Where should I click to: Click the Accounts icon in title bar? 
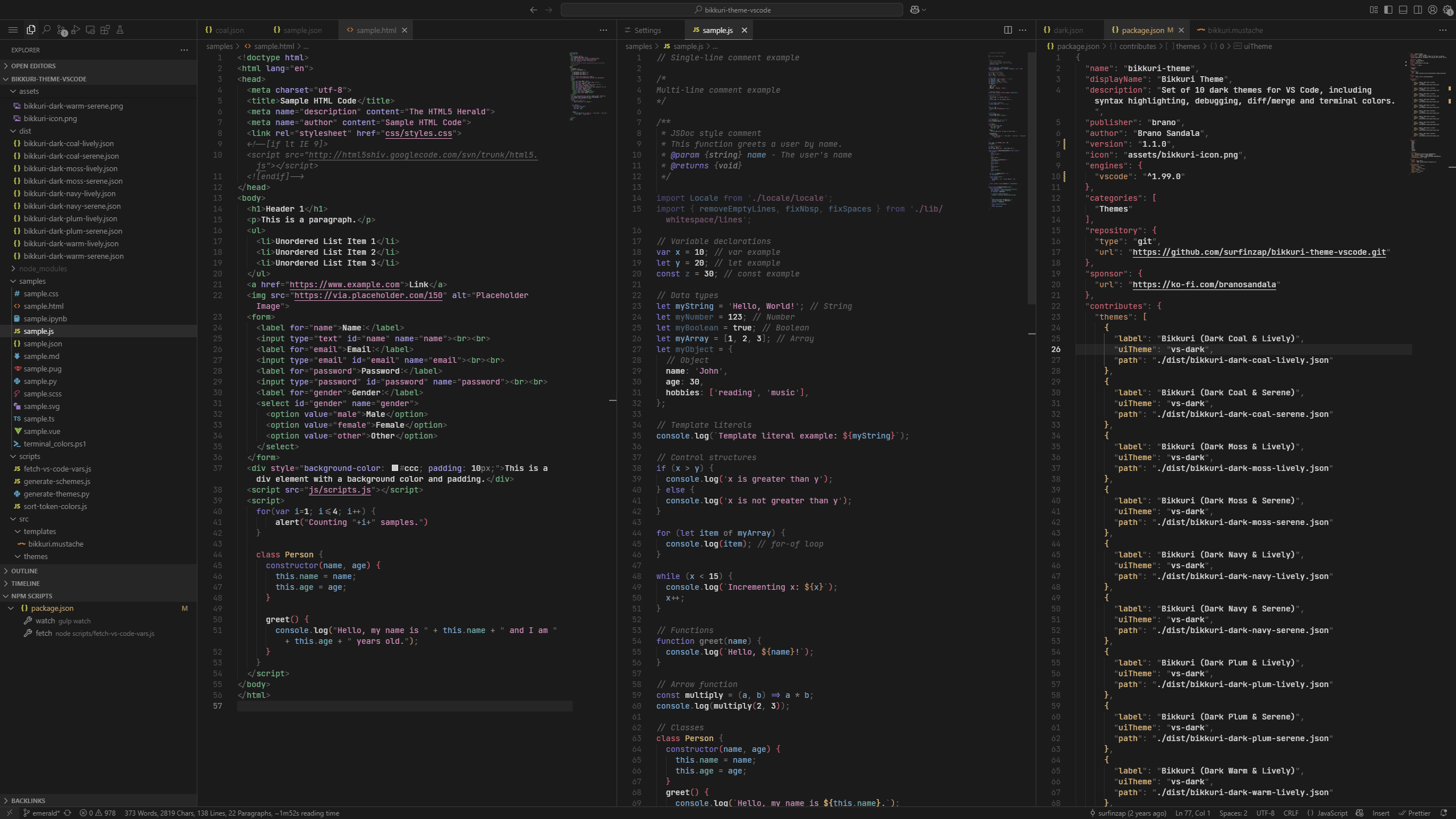[1433, 10]
